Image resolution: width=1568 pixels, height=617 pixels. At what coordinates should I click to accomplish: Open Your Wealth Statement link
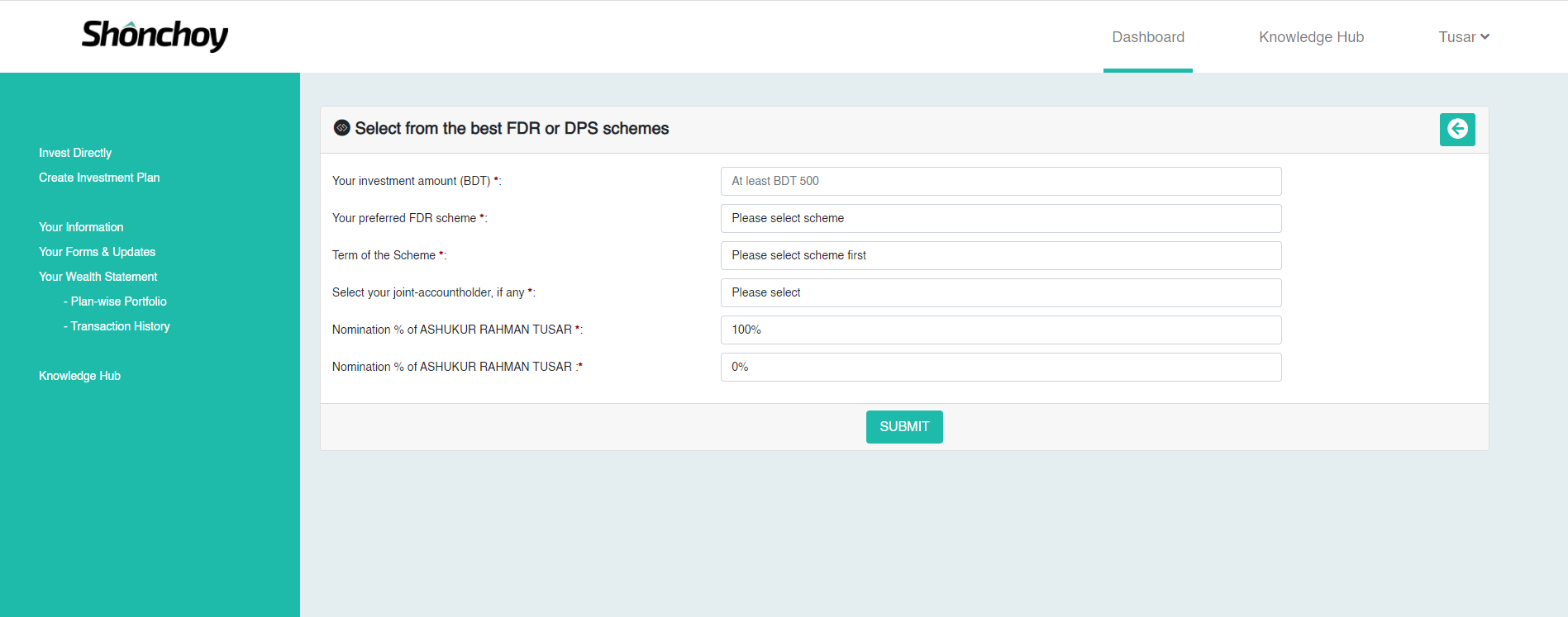click(x=98, y=277)
